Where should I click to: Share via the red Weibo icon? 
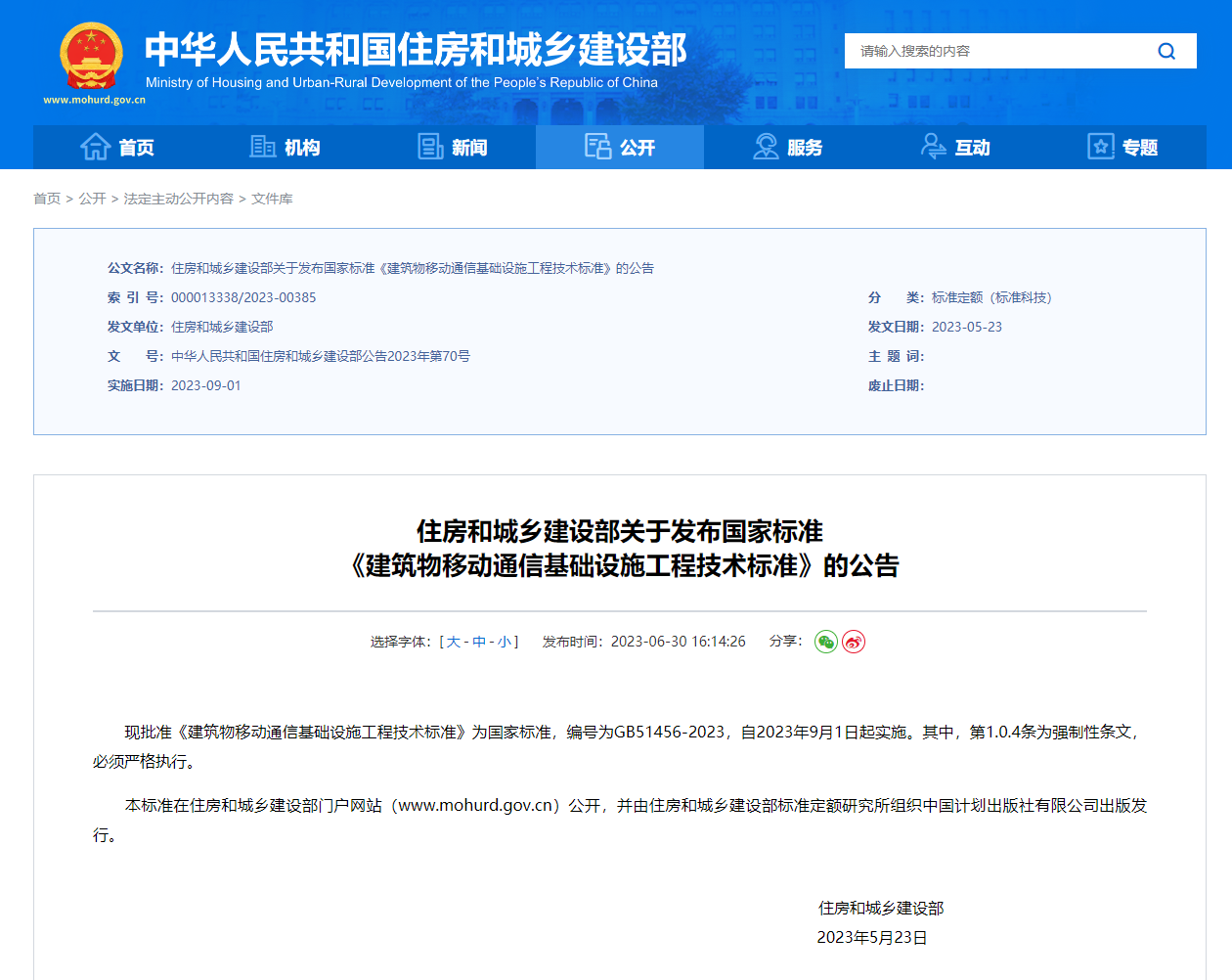(852, 642)
